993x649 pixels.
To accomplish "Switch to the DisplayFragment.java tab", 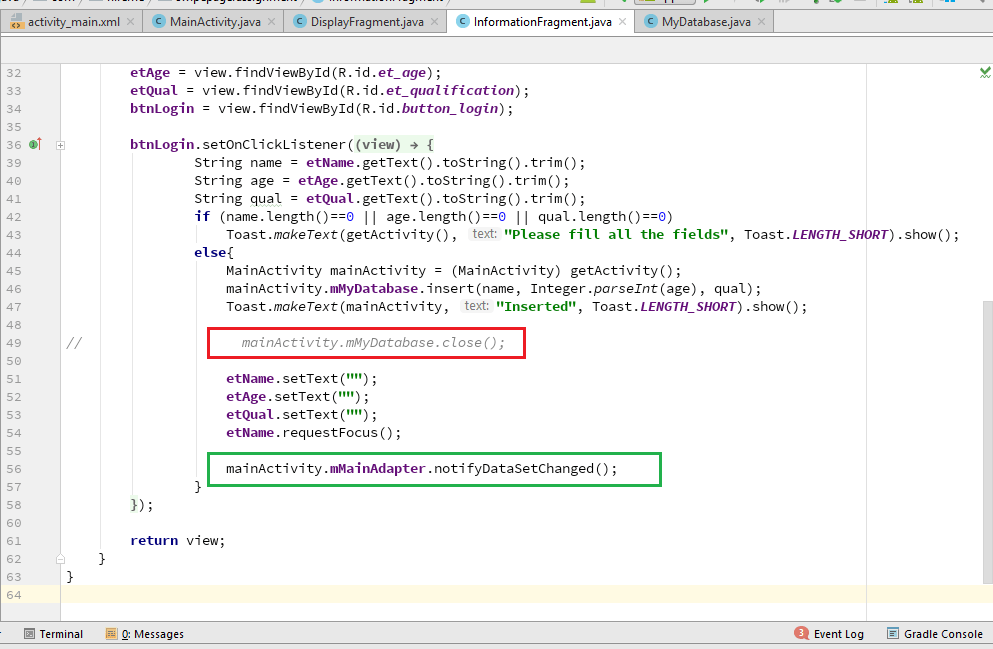I will (x=367, y=22).
